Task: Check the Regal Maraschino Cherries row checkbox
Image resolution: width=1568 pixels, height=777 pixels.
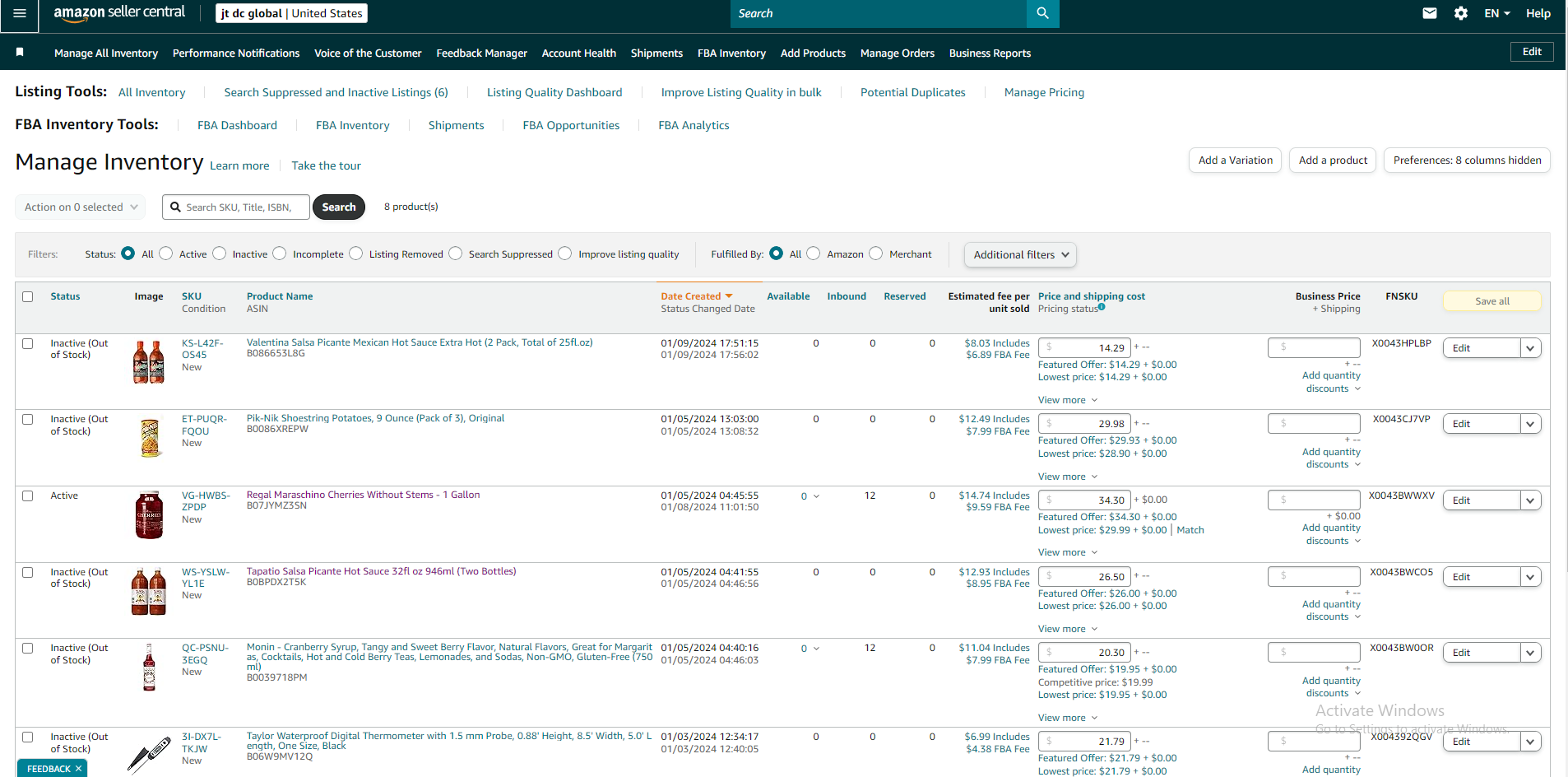Action: click(x=28, y=496)
